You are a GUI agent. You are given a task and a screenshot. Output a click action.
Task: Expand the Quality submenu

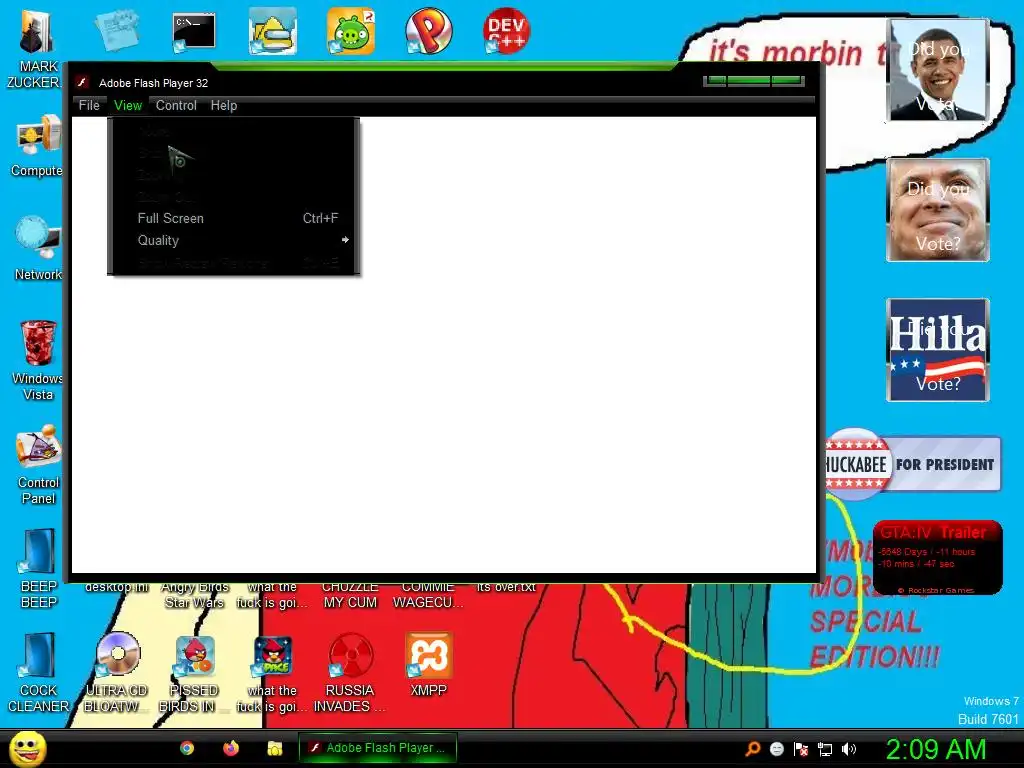[234, 240]
